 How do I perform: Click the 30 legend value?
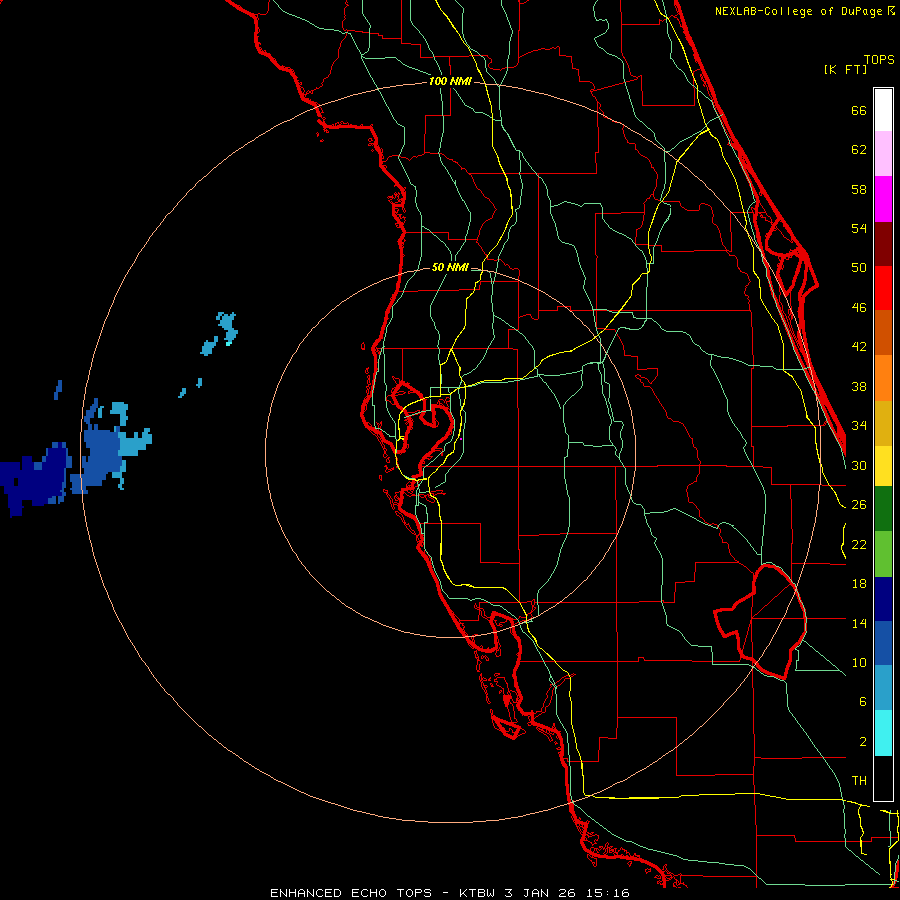pos(859,465)
